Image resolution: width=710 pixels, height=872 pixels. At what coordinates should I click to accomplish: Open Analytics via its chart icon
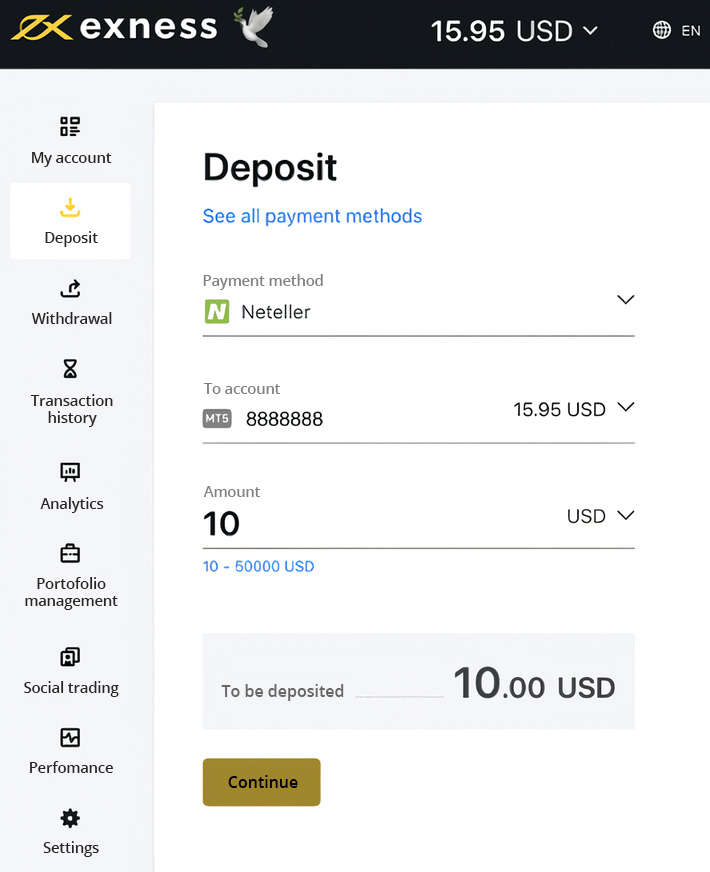coord(70,472)
